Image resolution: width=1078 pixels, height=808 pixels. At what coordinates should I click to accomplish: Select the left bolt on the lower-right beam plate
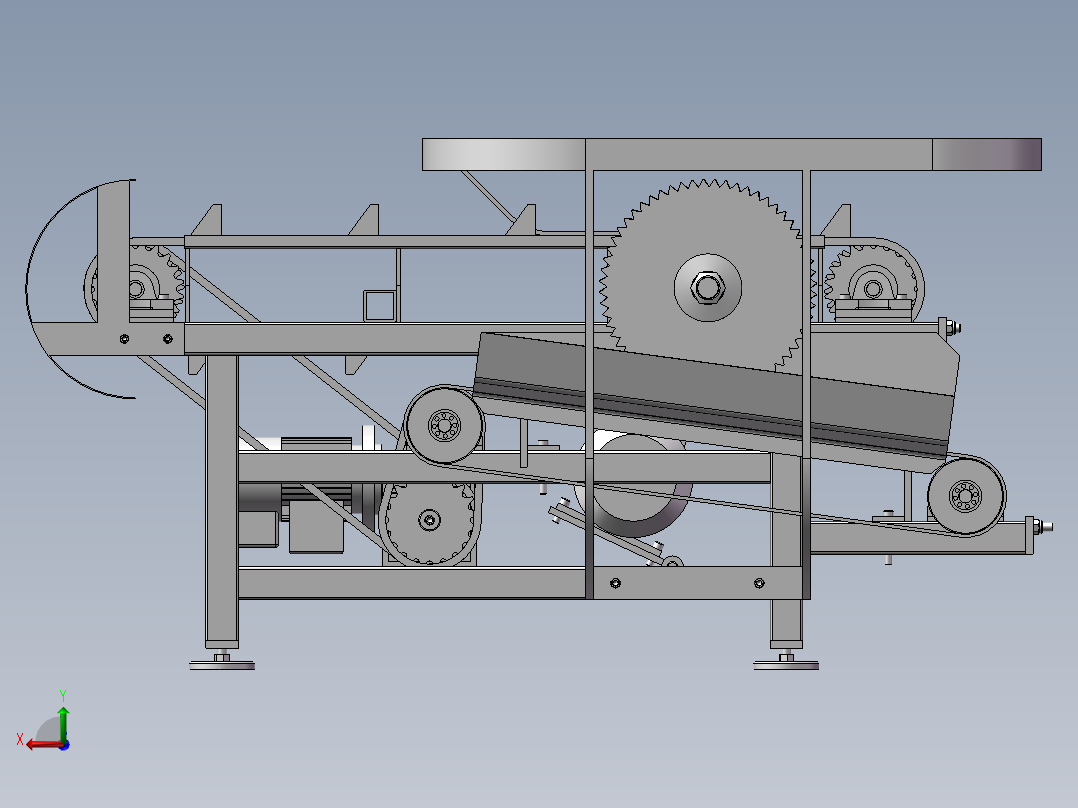(x=615, y=583)
